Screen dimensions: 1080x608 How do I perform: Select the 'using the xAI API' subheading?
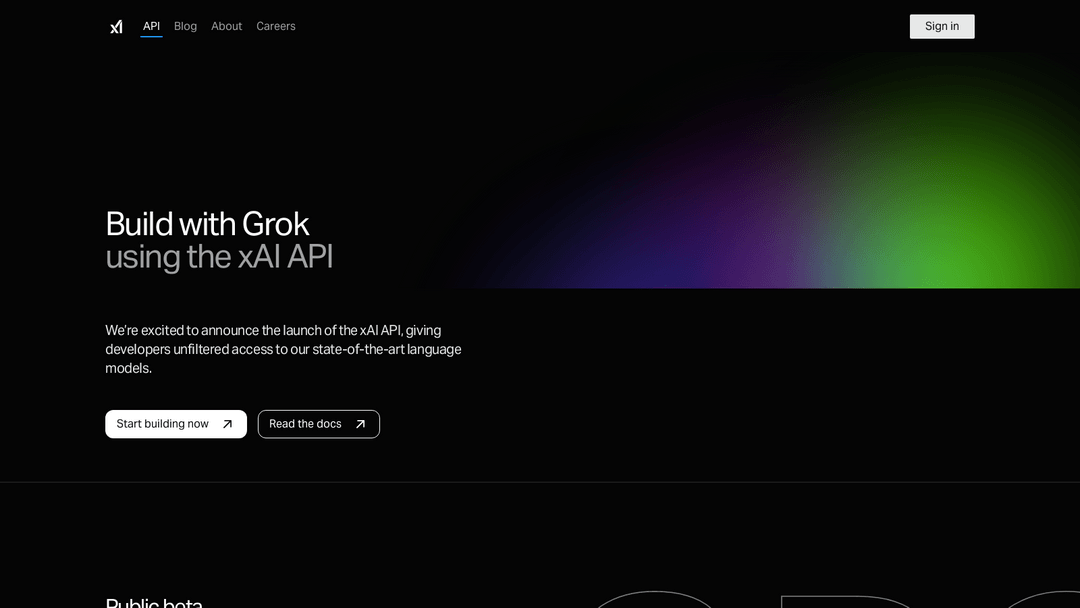(219, 257)
